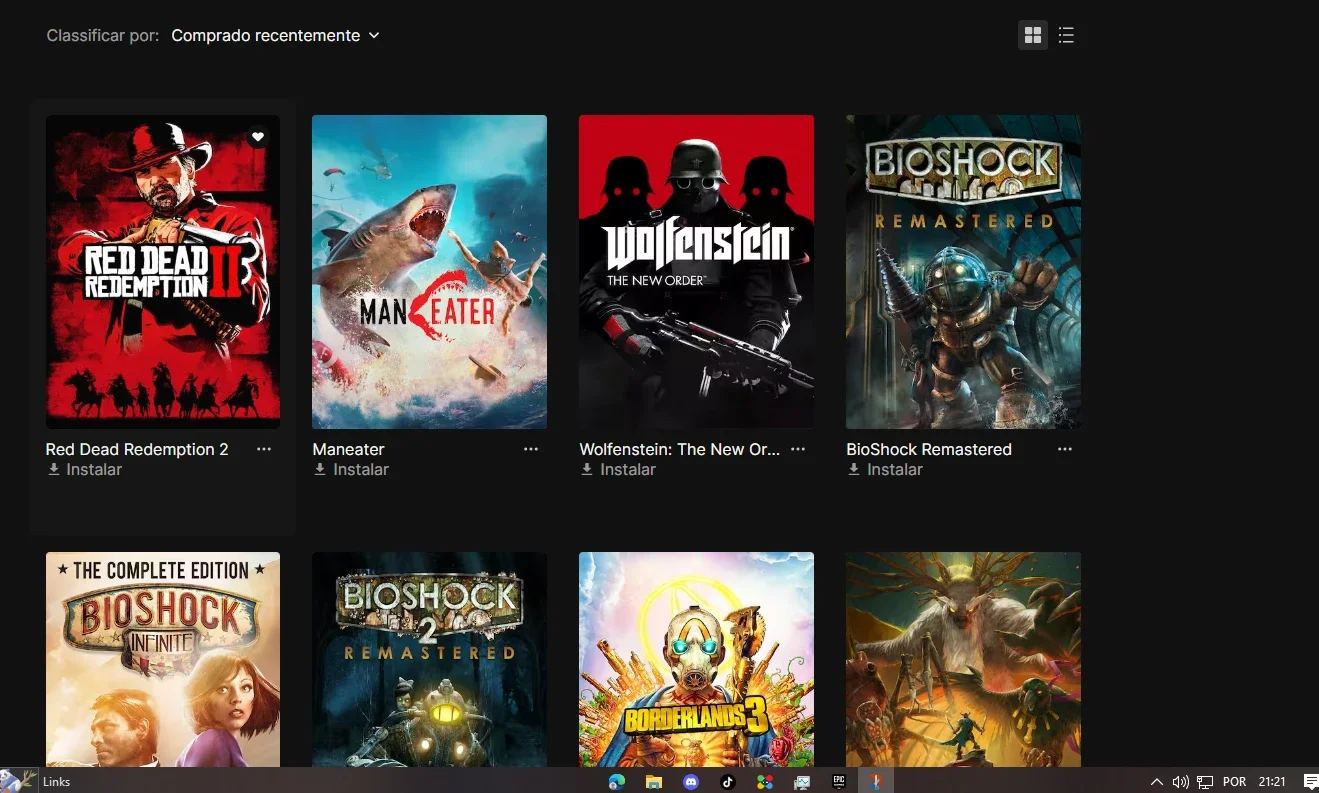Click the 'Classificar por:' label
This screenshot has width=1319, height=793.
(x=103, y=35)
